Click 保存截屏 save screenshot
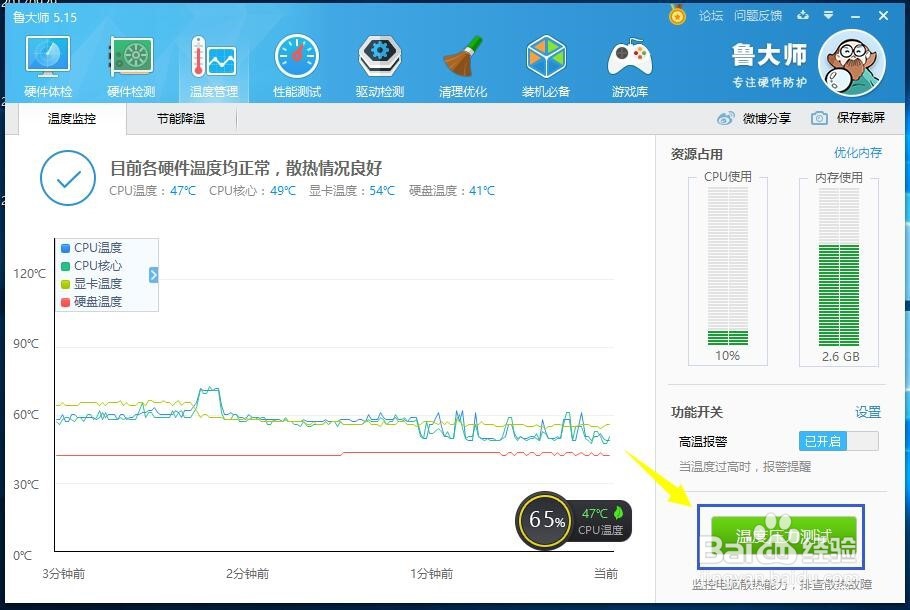 pyautogui.click(x=861, y=118)
